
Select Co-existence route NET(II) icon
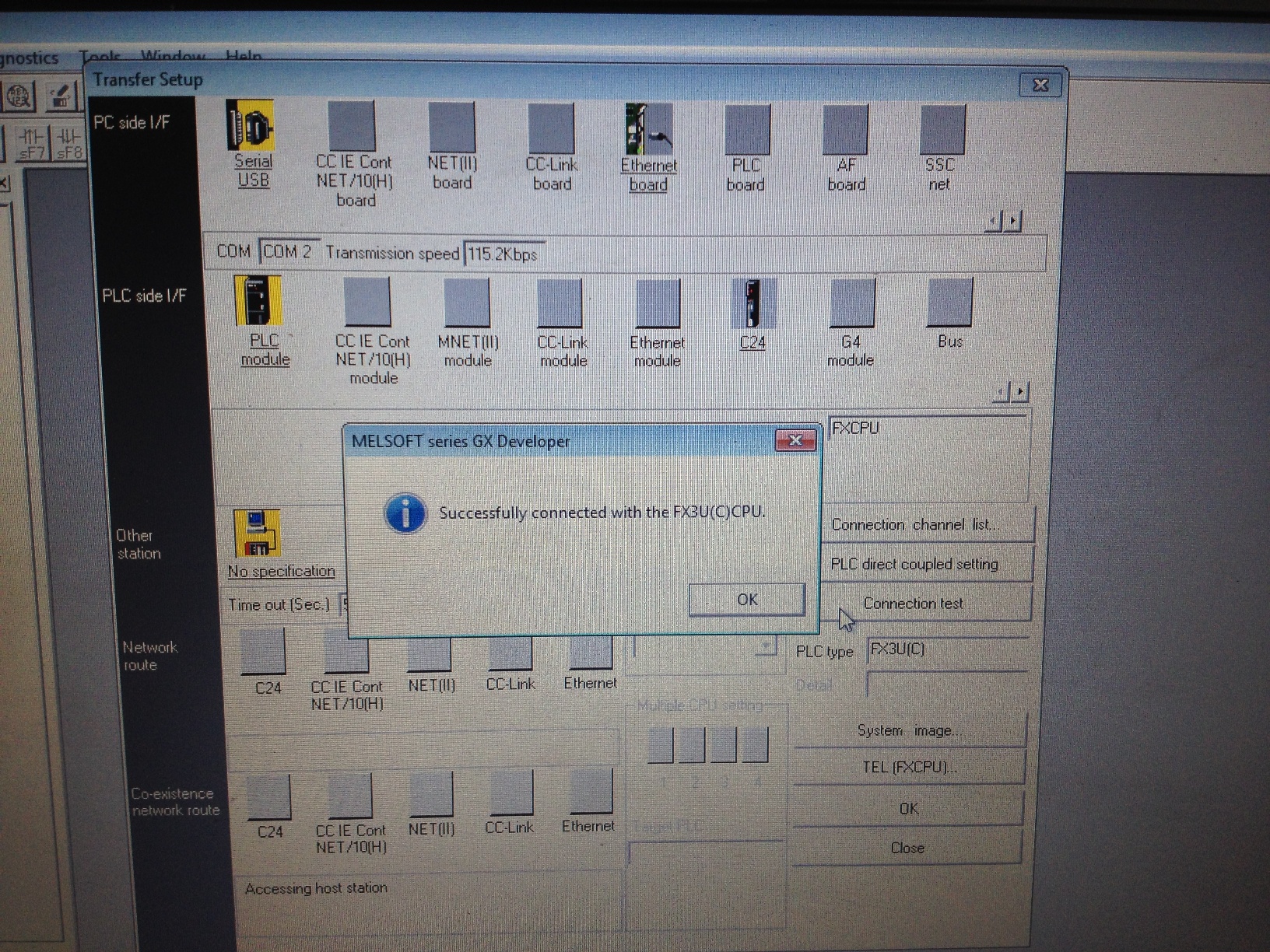(430, 795)
